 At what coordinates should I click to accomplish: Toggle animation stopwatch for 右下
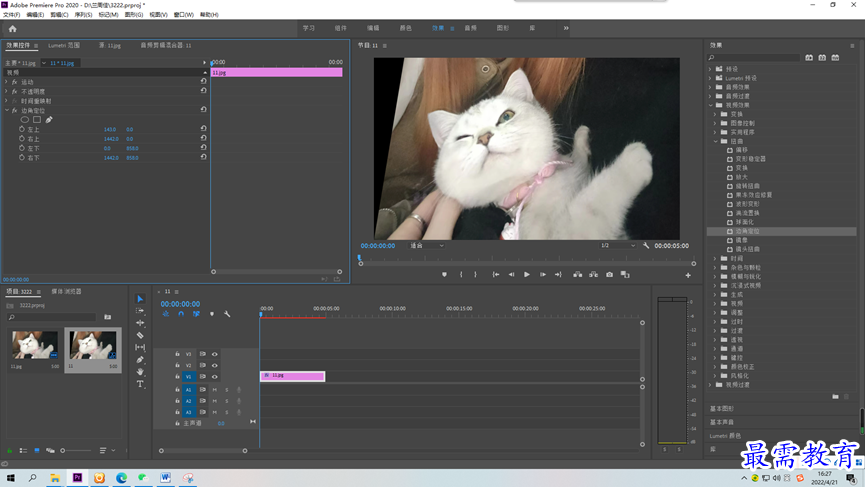22,157
